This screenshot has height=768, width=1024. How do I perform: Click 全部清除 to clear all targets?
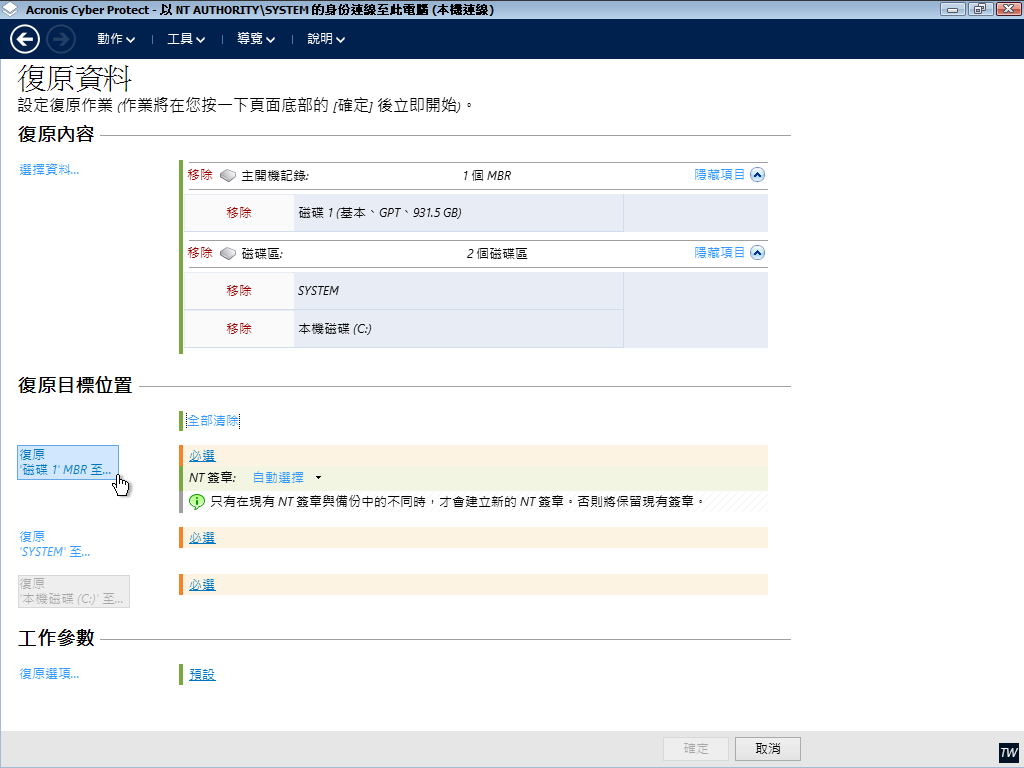(213, 421)
